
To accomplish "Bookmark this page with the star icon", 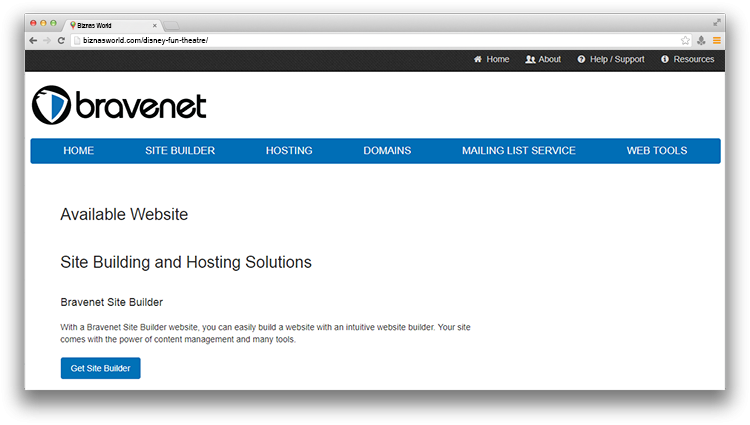I will (685, 41).
